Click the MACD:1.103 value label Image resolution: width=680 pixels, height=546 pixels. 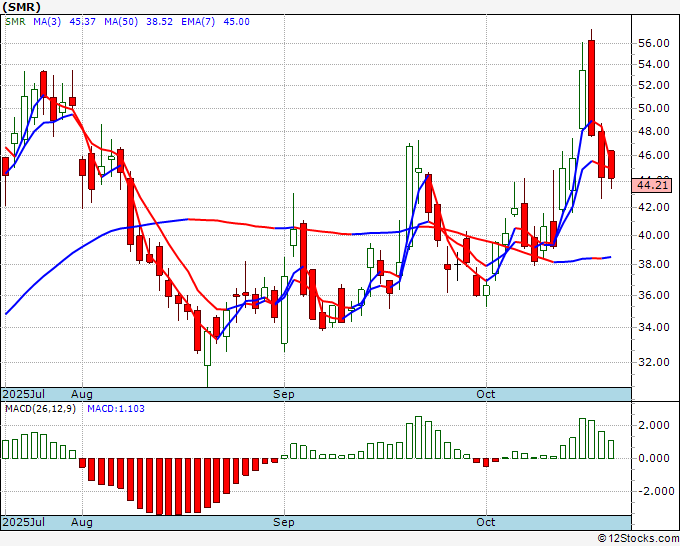click(x=113, y=409)
